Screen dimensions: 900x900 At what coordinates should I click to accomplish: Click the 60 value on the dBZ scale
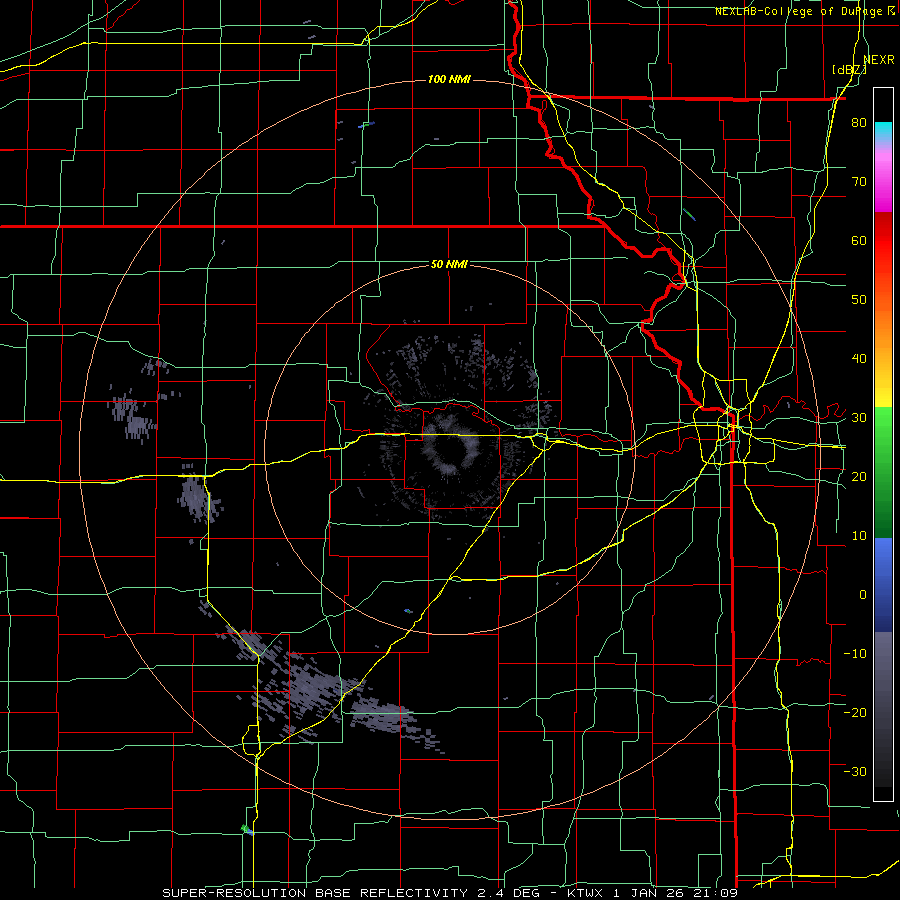coord(859,240)
